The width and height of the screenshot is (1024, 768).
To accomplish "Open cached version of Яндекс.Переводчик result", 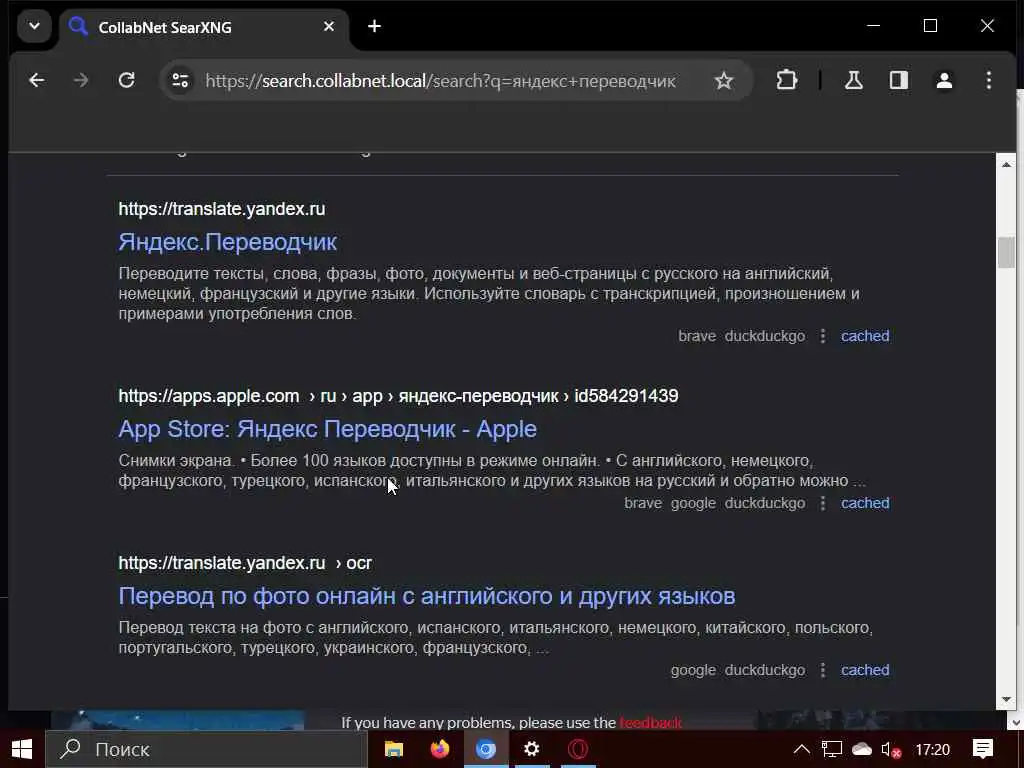I will coord(865,336).
